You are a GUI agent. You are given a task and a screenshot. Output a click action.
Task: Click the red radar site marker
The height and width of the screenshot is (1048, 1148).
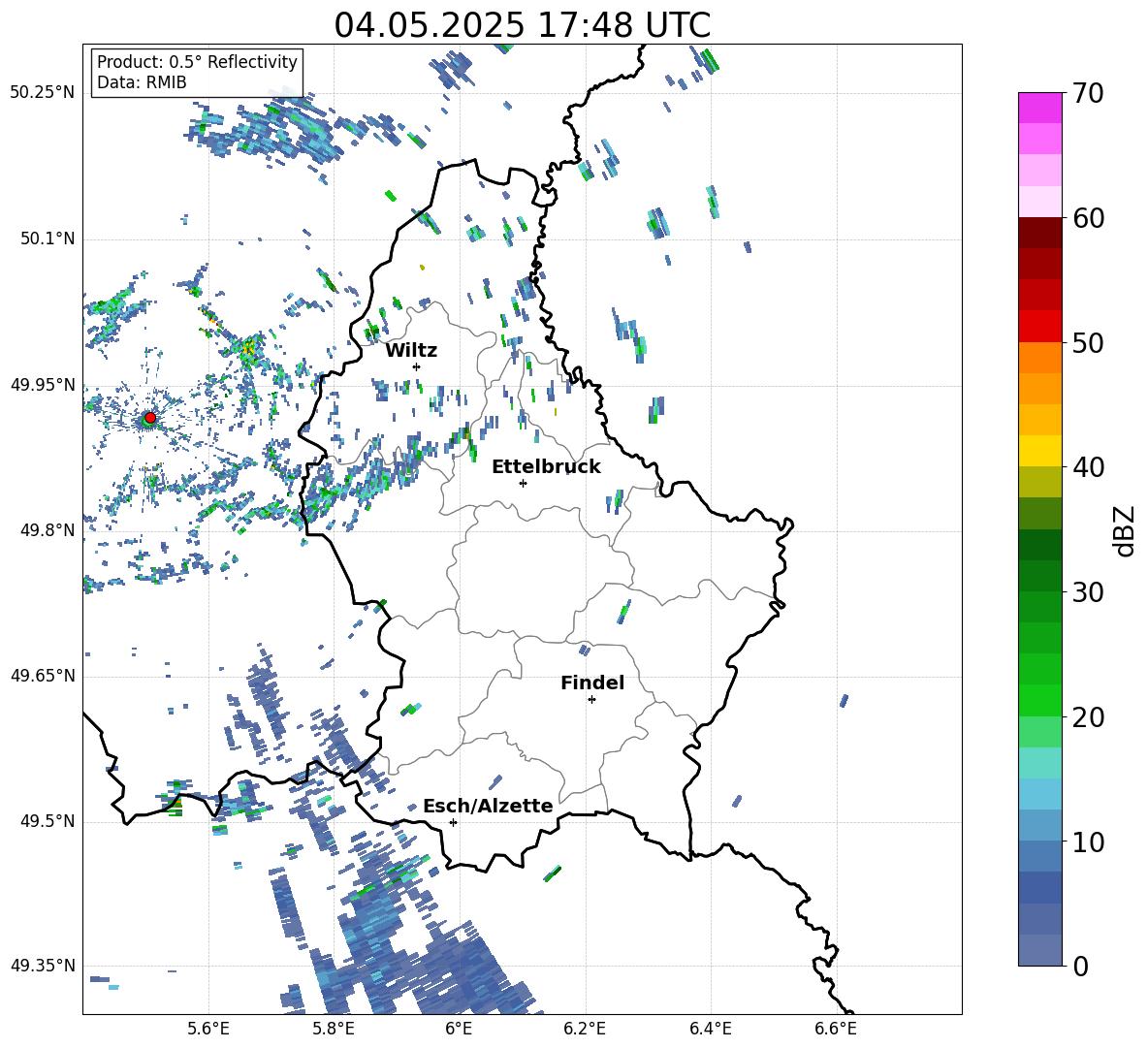tap(150, 418)
